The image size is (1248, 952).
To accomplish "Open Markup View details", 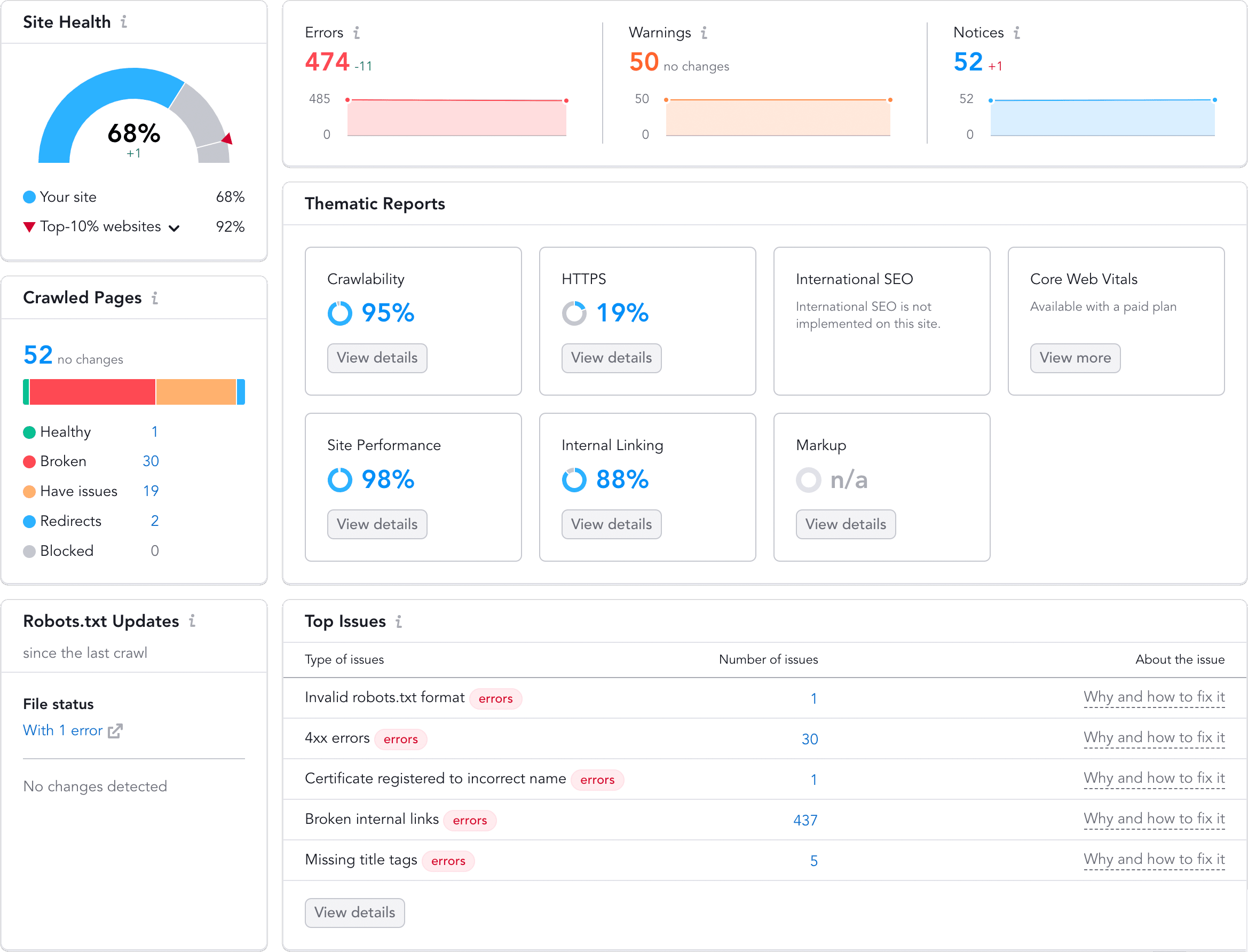I will [846, 524].
